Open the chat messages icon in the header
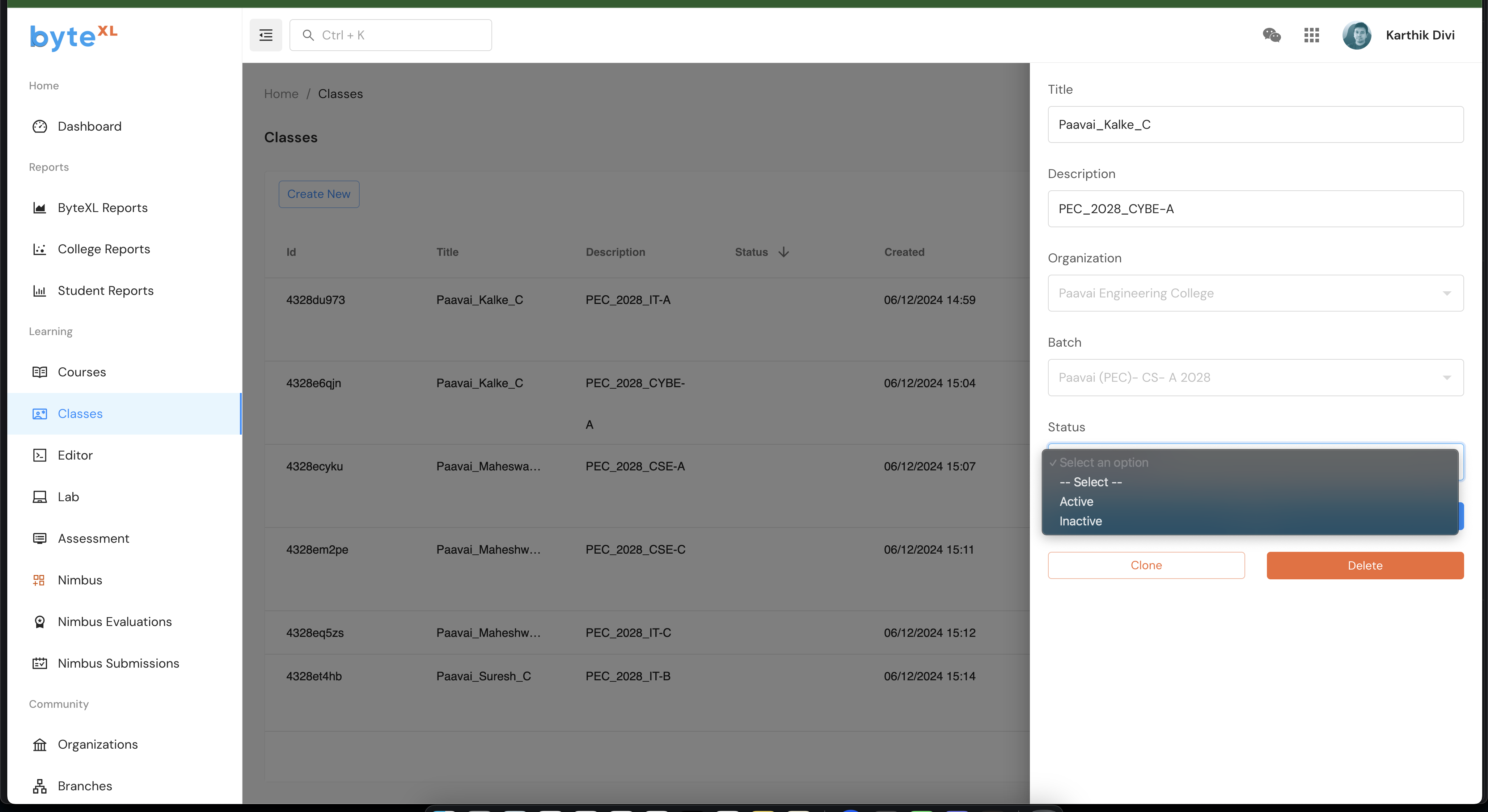1488x812 pixels. [1271, 35]
